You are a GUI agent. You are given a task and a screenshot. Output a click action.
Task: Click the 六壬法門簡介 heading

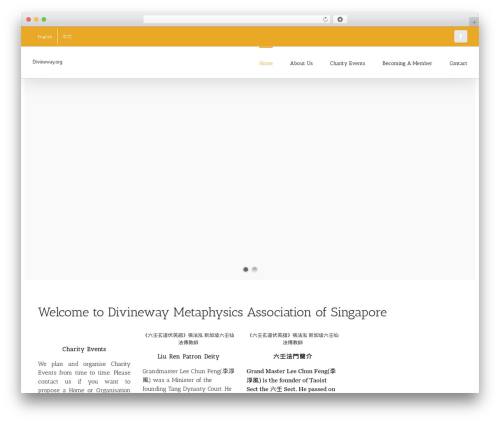point(293,356)
